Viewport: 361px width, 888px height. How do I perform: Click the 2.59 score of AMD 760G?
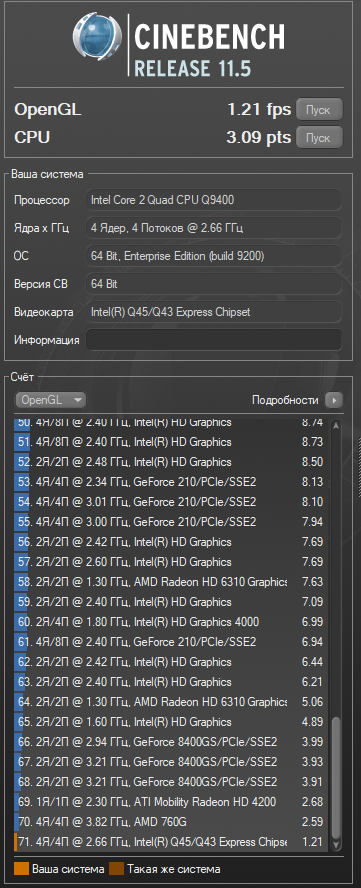[x=313, y=822]
